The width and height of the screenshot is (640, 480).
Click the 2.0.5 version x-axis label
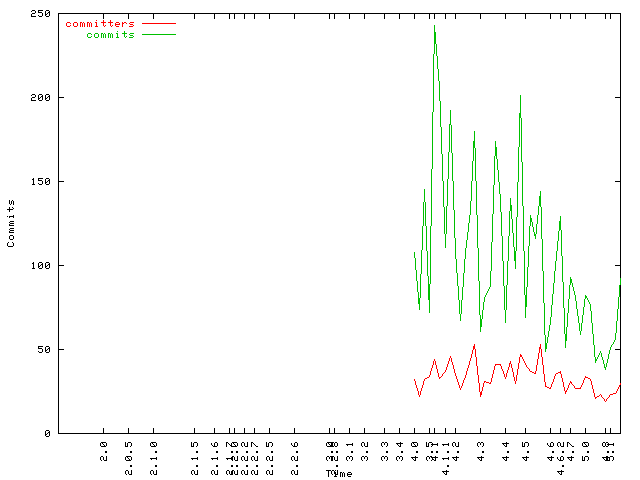click(x=129, y=452)
